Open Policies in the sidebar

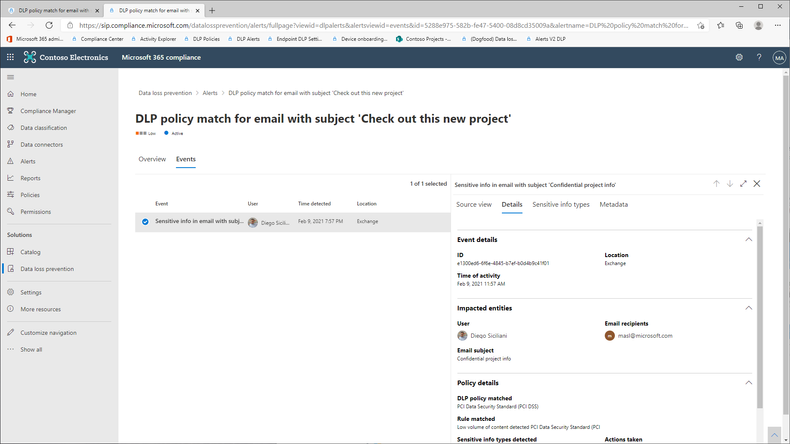tap(30, 195)
